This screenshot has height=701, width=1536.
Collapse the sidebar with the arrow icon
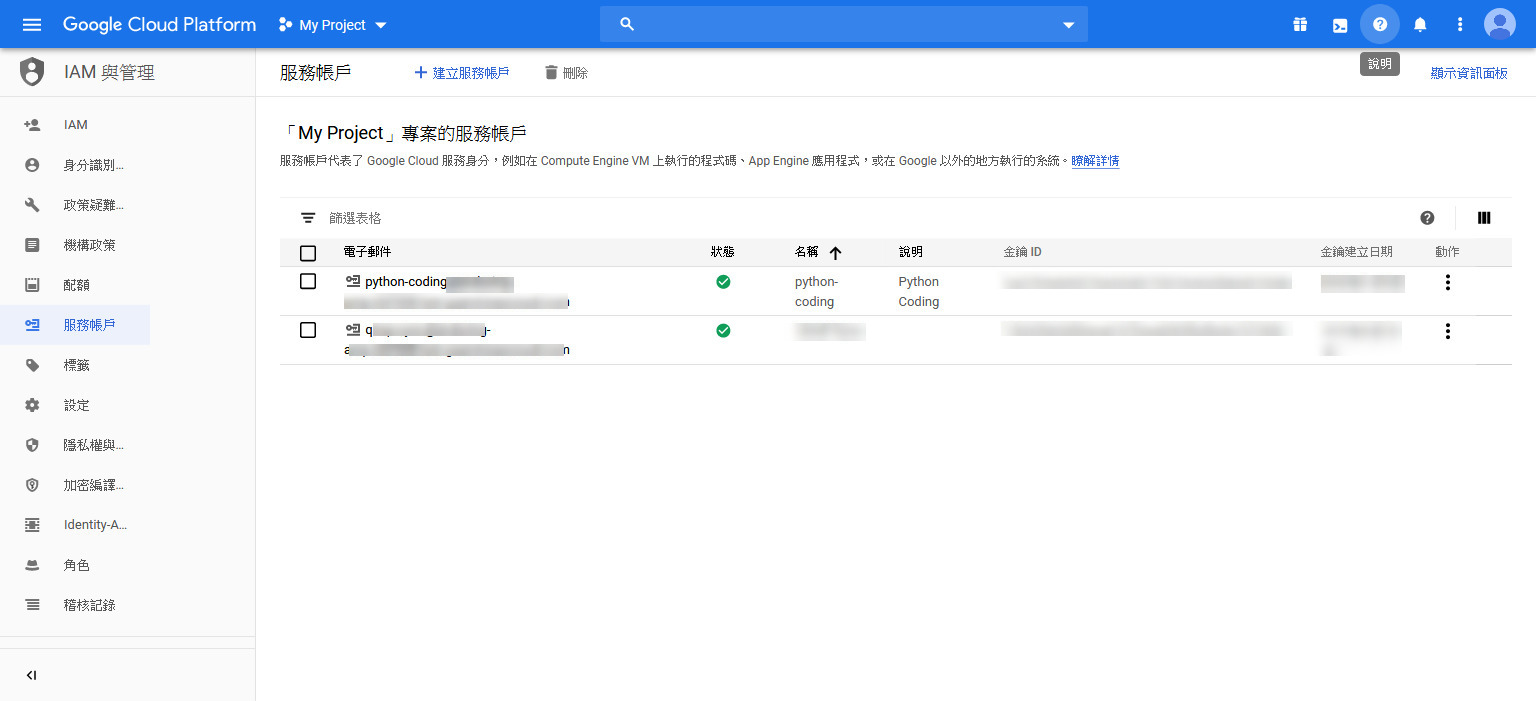tap(31, 675)
